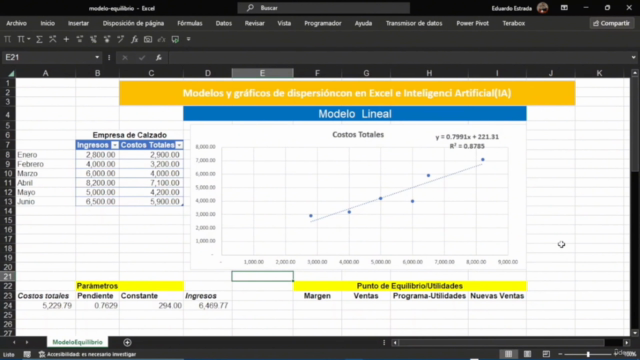Image resolution: width=640 pixels, height=360 pixels.
Task: Click the trendline equation label on chart
Action: pyautogui.click(x=467, y=141)
